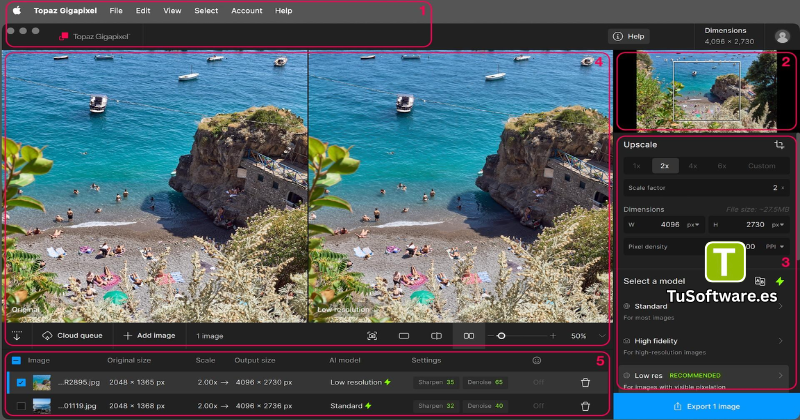
Task: Click the green lightning auto-select icon
Action: tap(780, 281)
